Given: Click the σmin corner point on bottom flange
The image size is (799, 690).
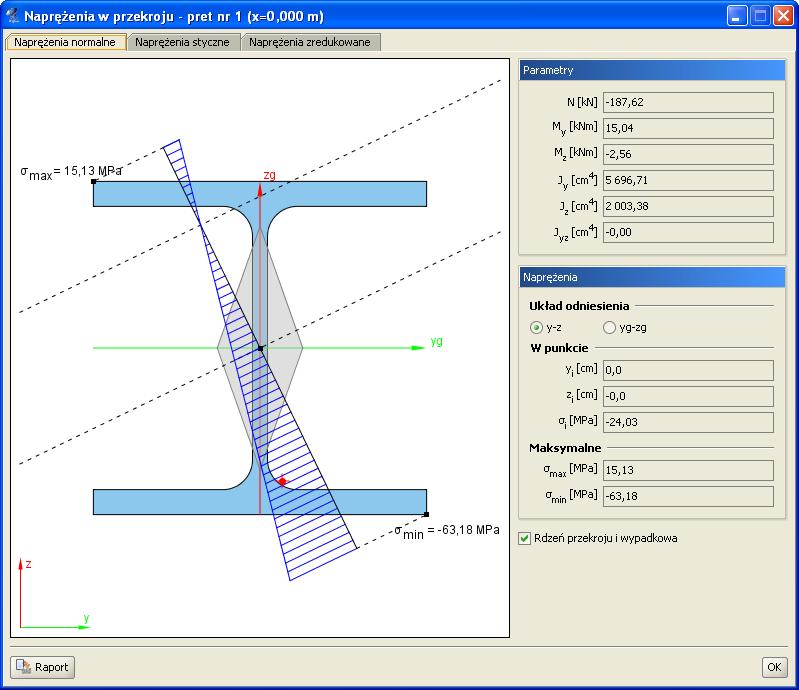Looking at the screenshot, I should coord(427,515).
